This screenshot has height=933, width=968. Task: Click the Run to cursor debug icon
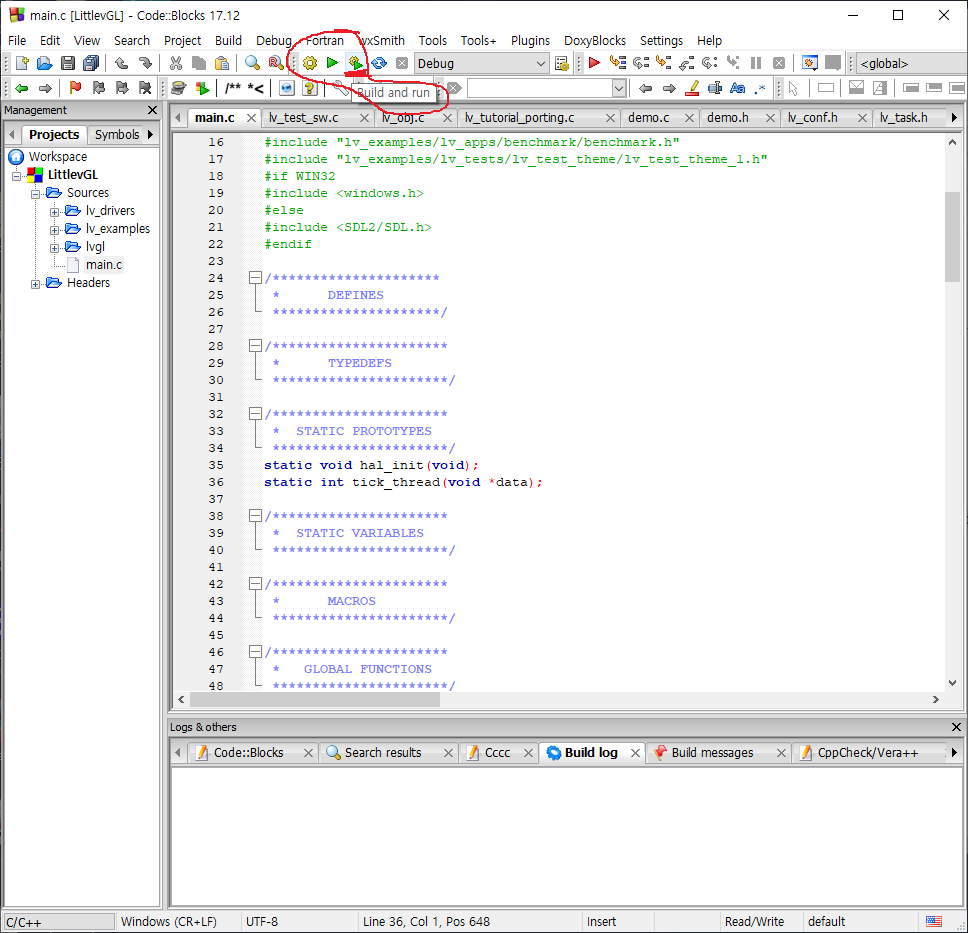tap(617, 63)
